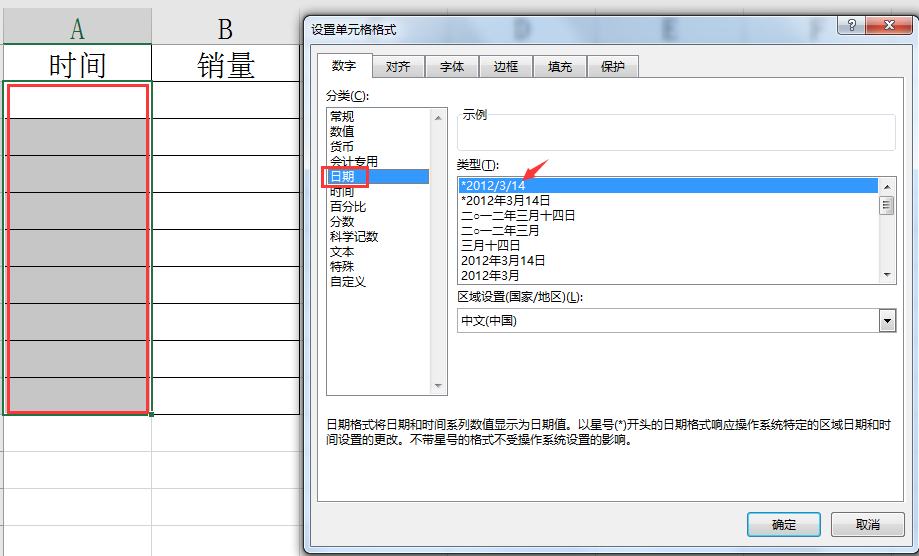Open the 填充 tab
Screen dimensions: 919x556
pyautogui.click(x=560, y=67)
